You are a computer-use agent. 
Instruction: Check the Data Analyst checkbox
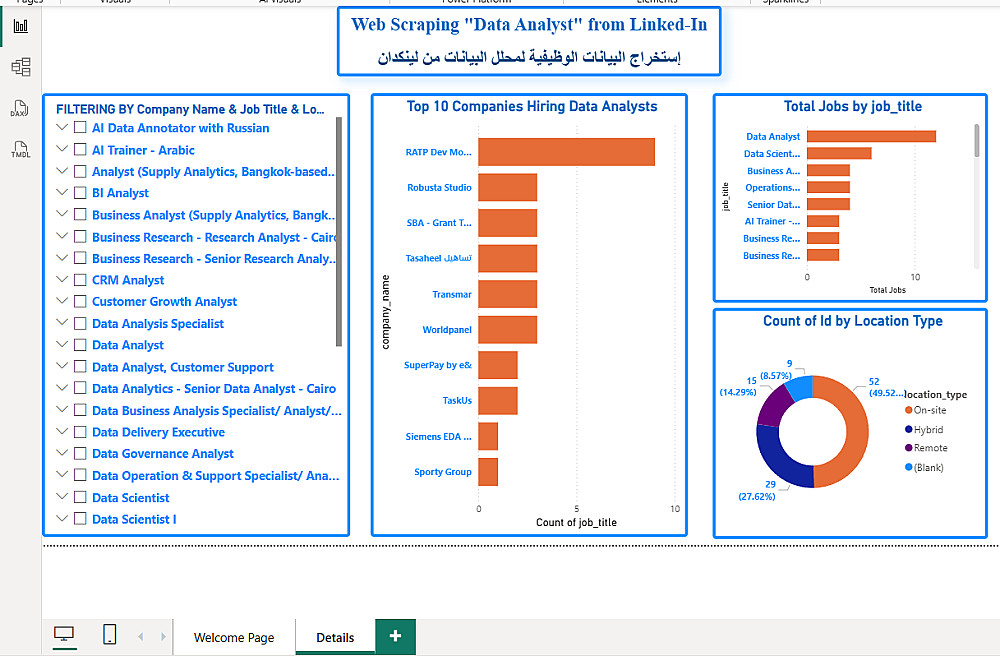click(80, 345)
